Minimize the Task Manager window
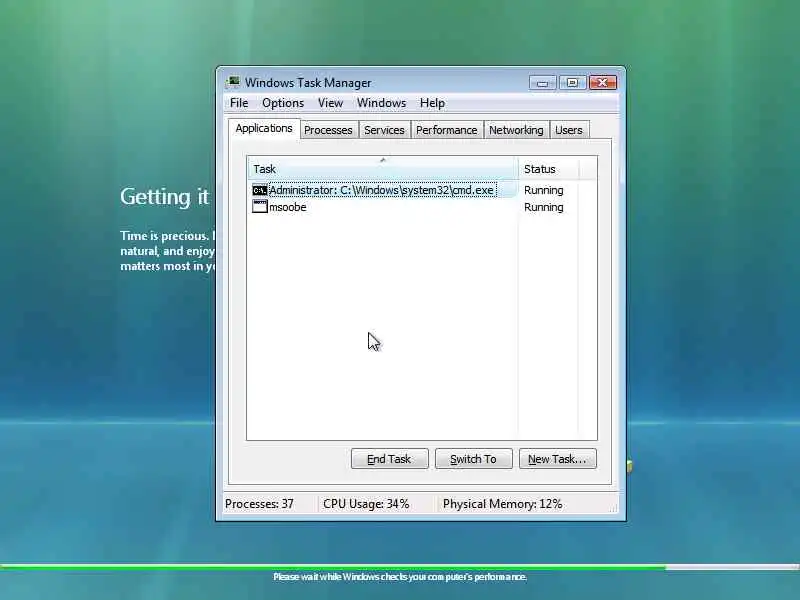Viewport: 800px width, 600px height. tap(542, 83)
